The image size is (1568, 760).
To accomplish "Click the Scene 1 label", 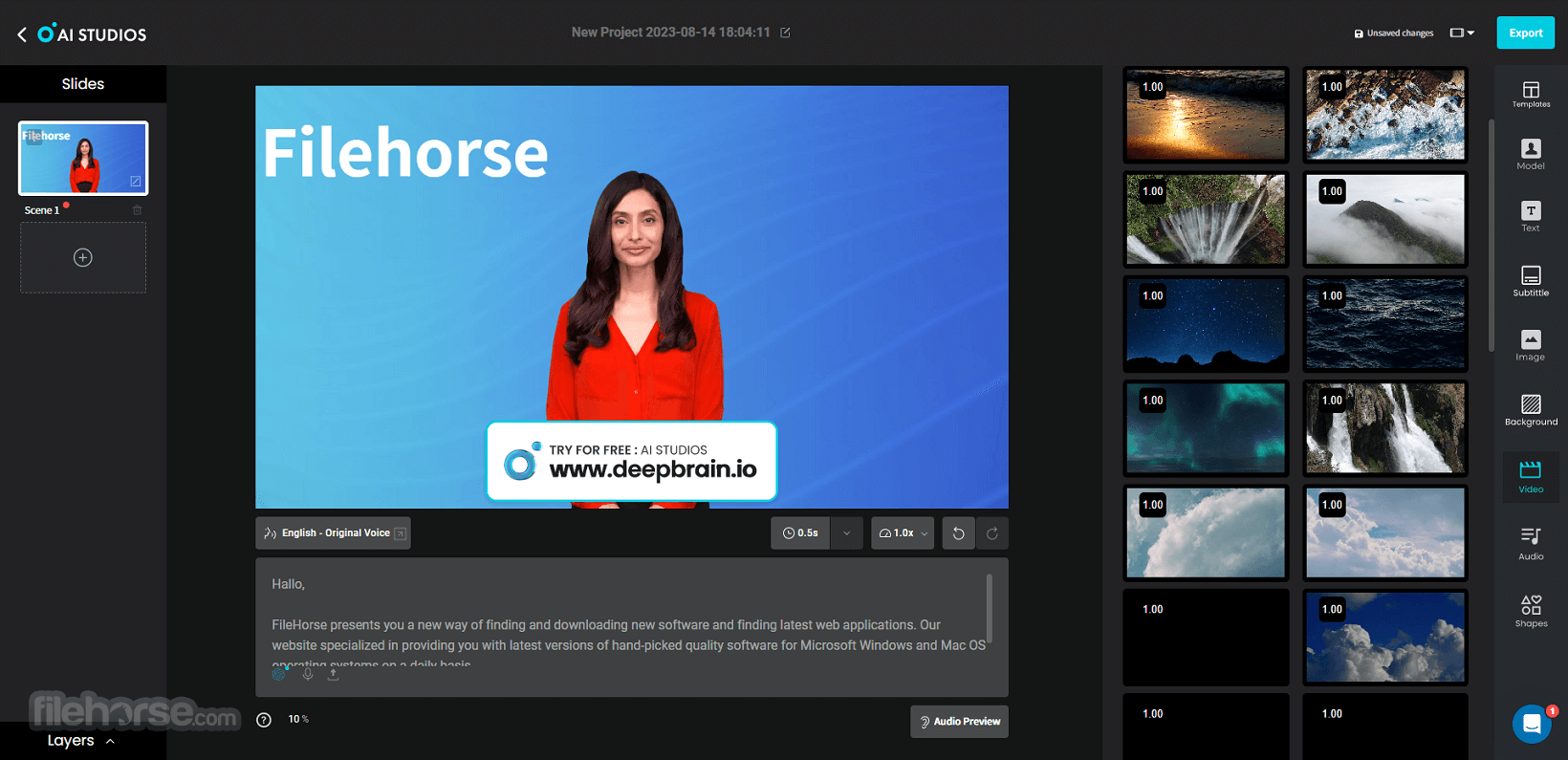I will 42,210.
